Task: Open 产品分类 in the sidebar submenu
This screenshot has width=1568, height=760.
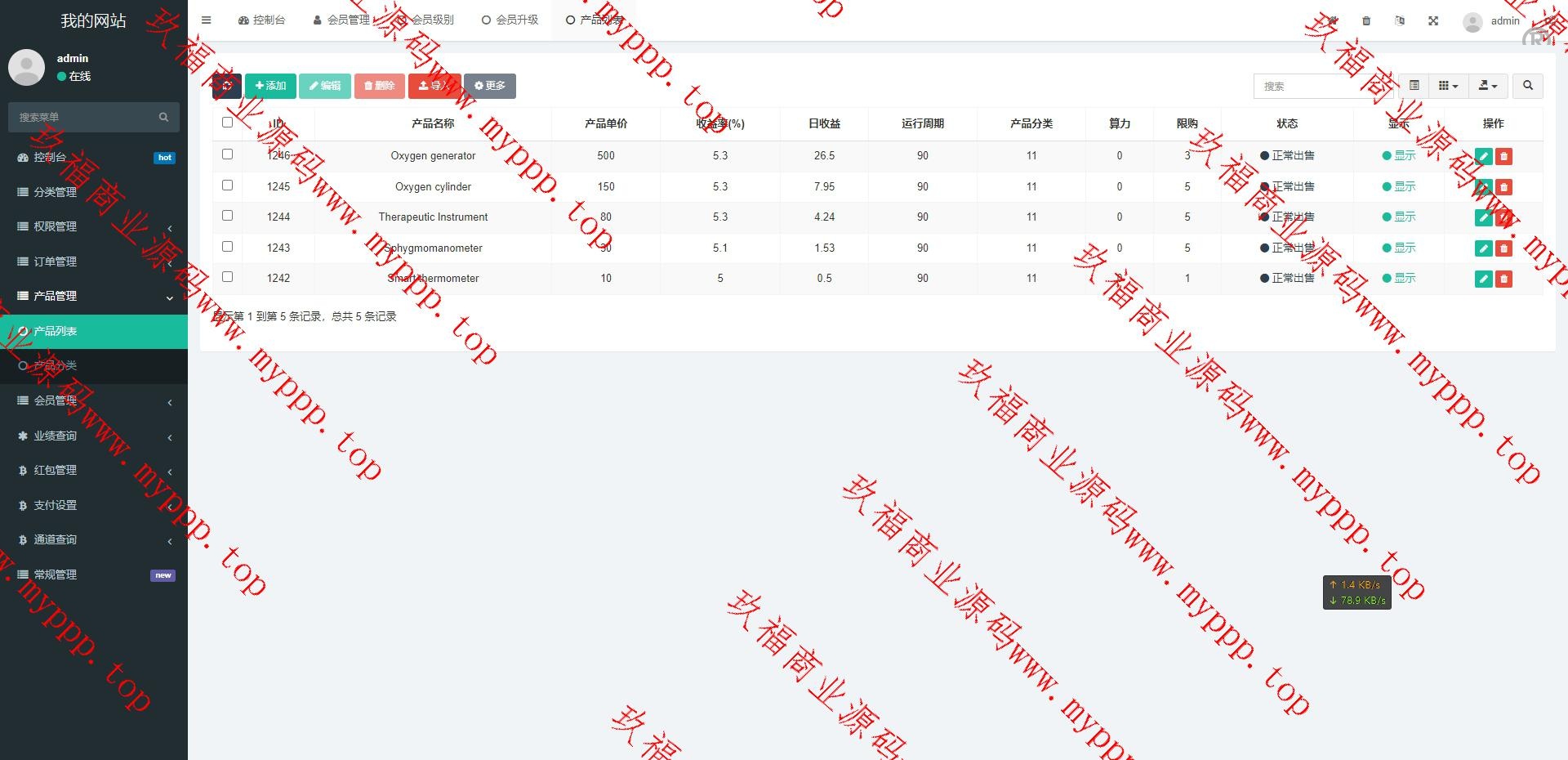Action: (x=56, y=366)
